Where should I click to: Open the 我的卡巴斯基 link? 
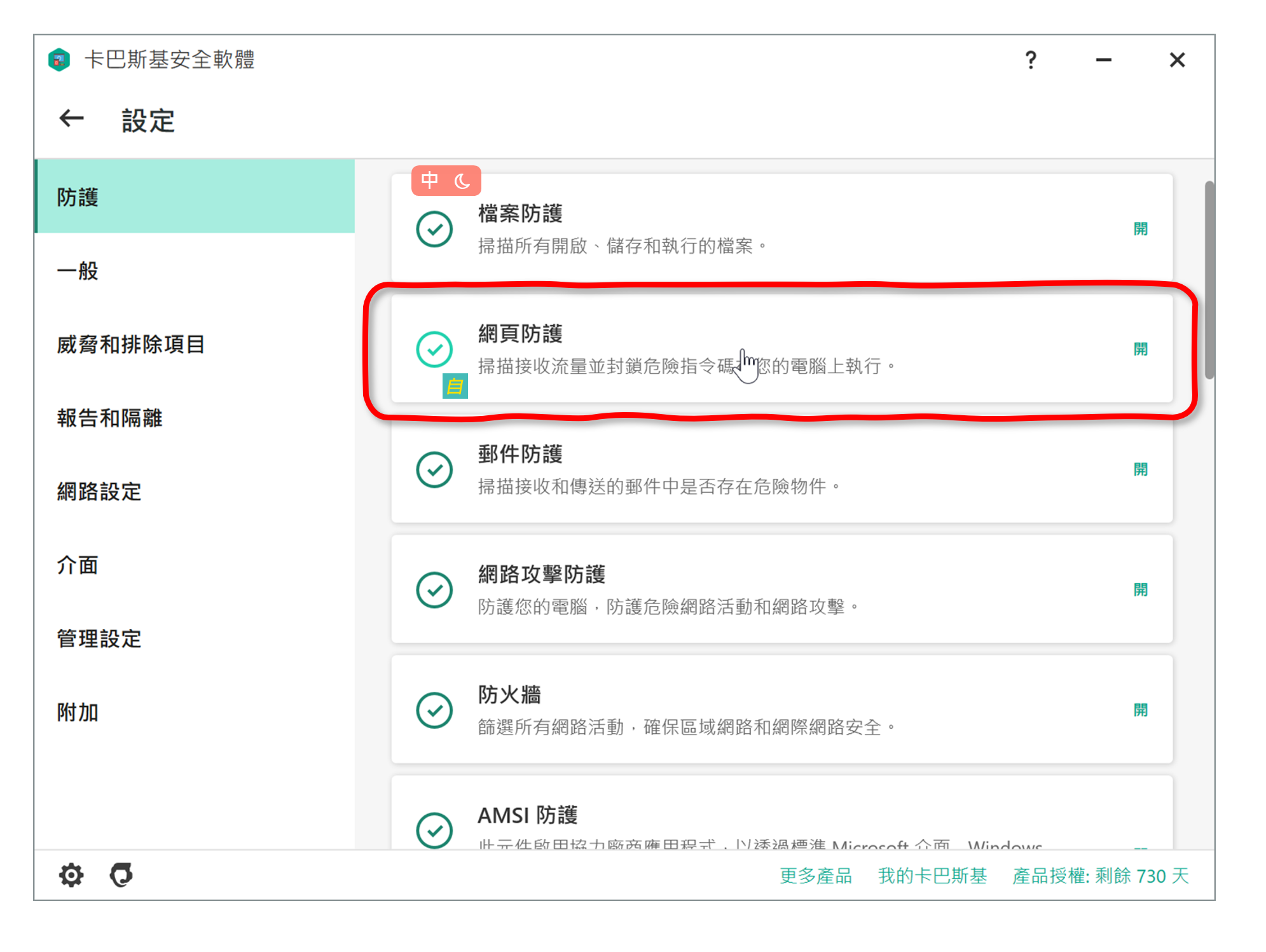932,876
